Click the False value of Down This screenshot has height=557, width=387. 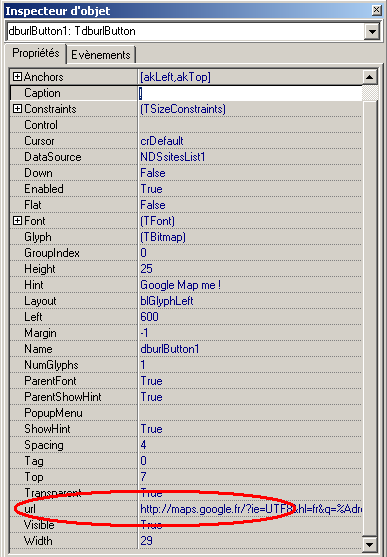[153, 173]
